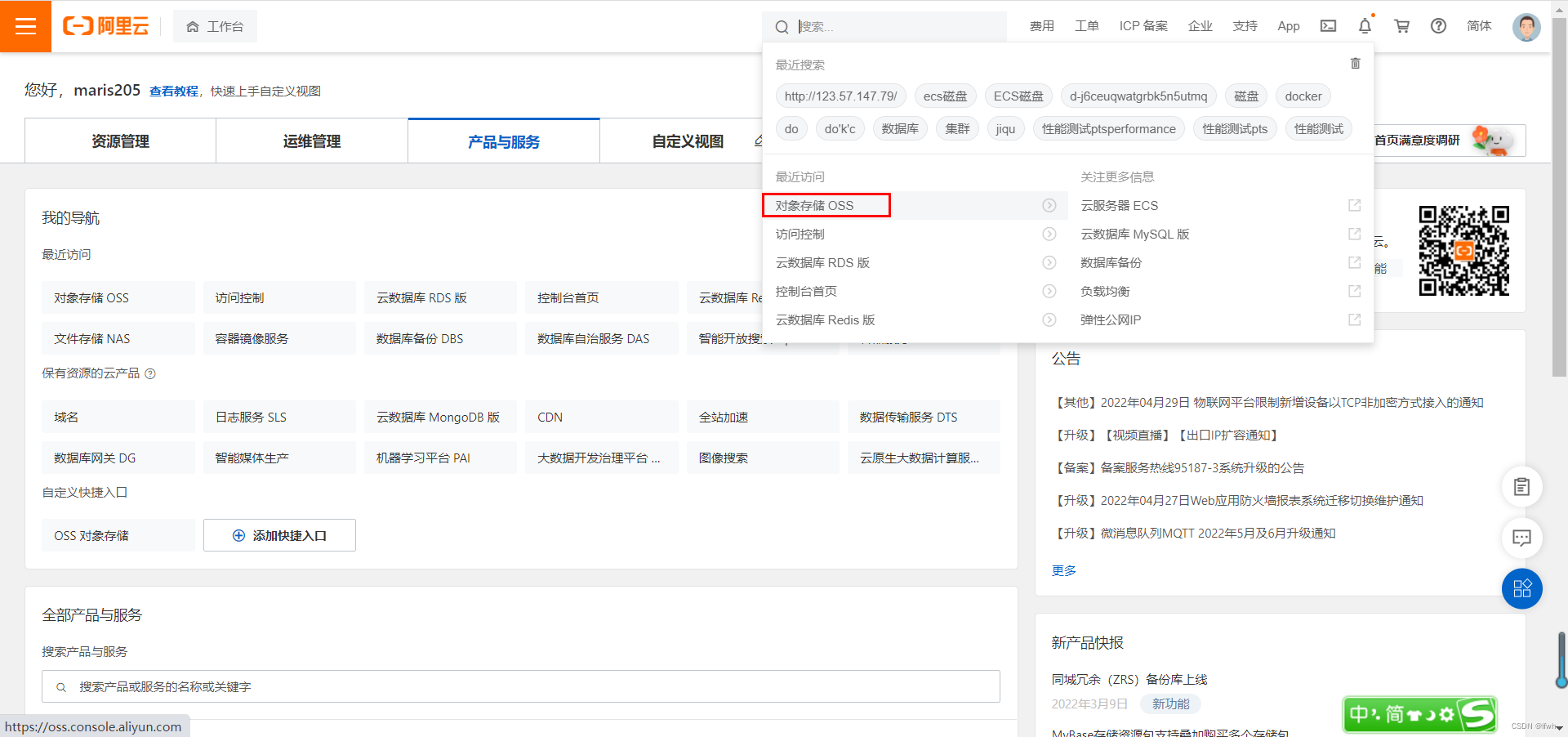Image resolution: width=1568 pixels, height=737 pixels.
Task: Open the notifications bell
Action: click(x=1364, y=26)
